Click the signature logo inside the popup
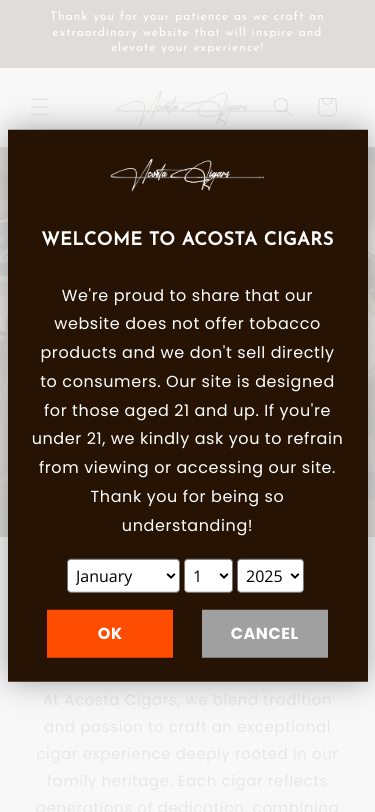 (x=188, y=175)
